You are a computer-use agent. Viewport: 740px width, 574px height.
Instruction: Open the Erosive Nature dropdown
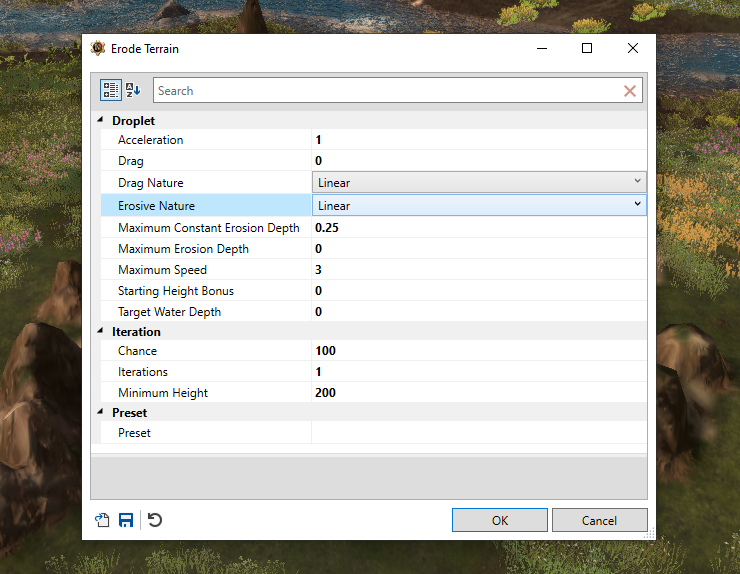click(x=479, y=205)
